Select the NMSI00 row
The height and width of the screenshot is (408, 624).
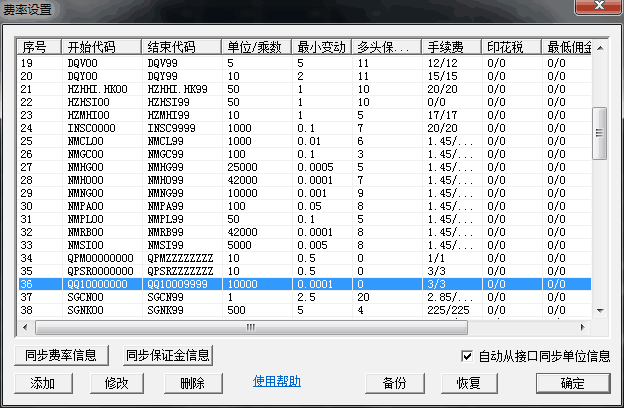point(305,245)
